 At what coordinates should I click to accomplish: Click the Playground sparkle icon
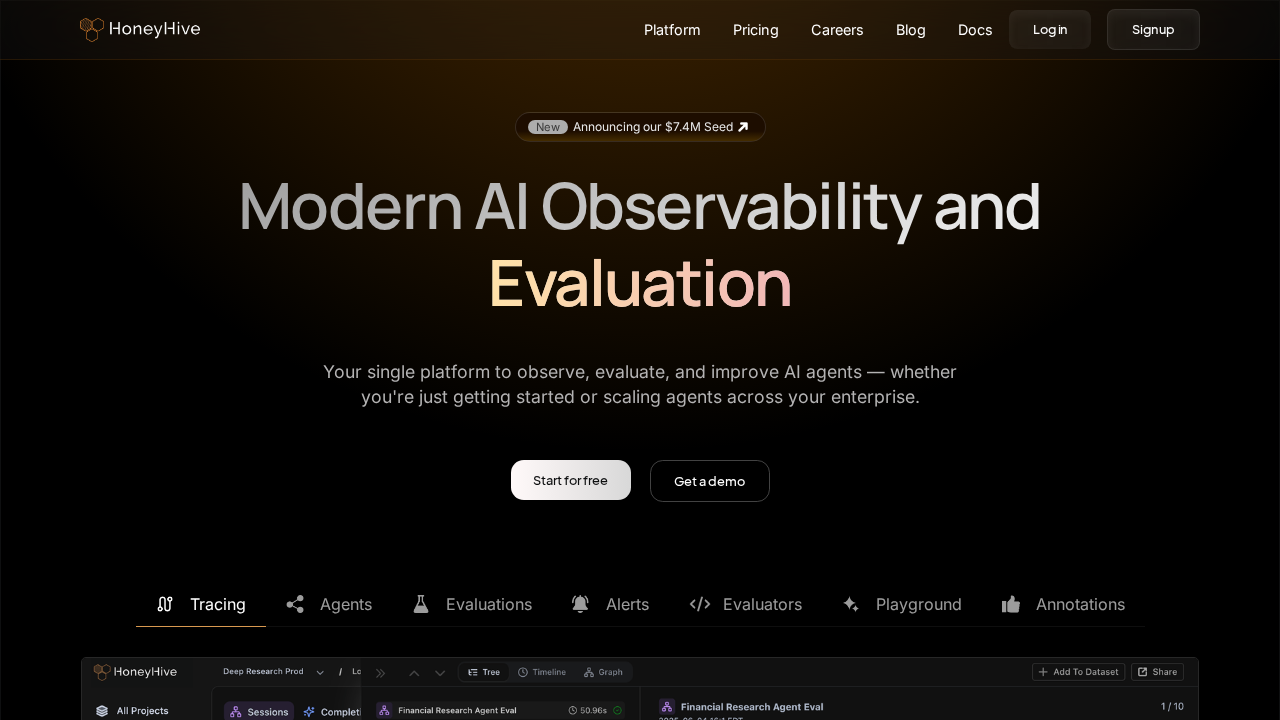coord(851,604)
